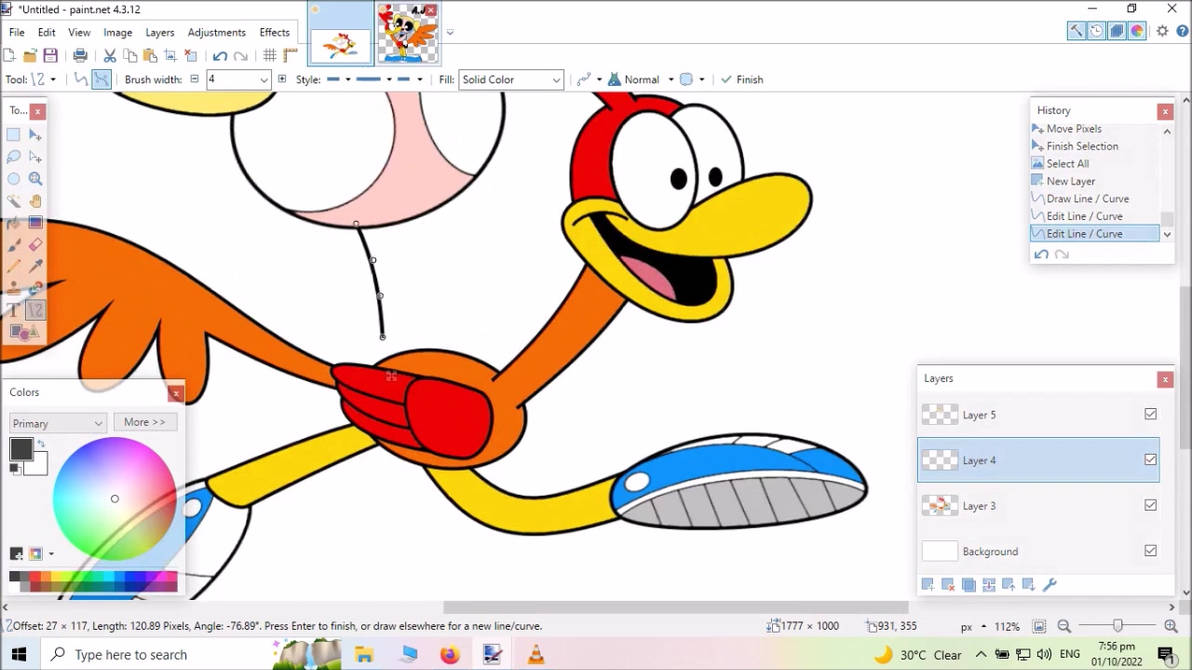Click the primary color swatch
Viewport: 1192px width, 670px height.
[21, 449]
